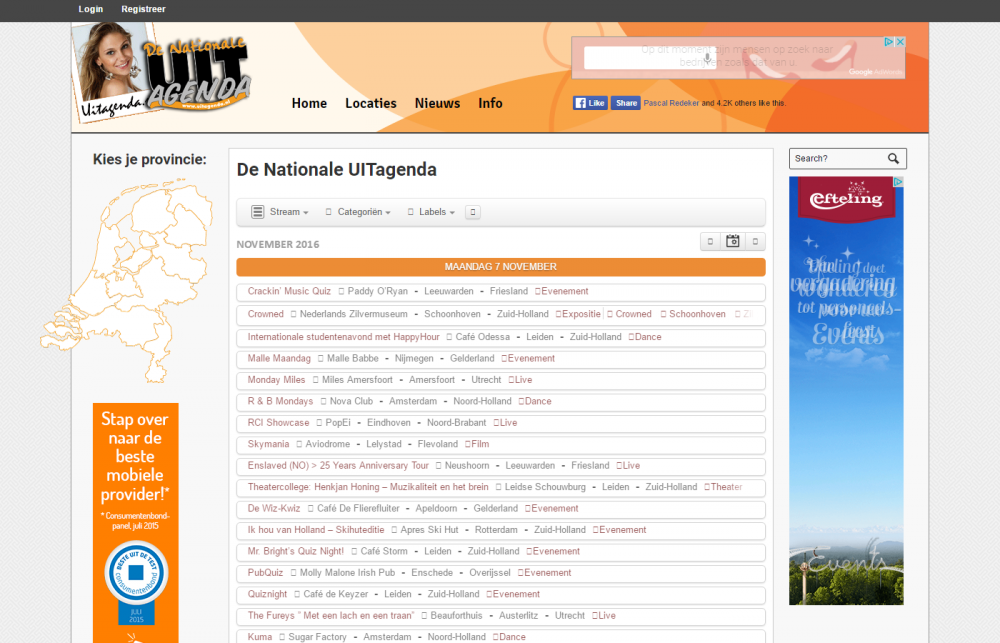
Task: Open the R & B Mondays event
Action: 280,401
